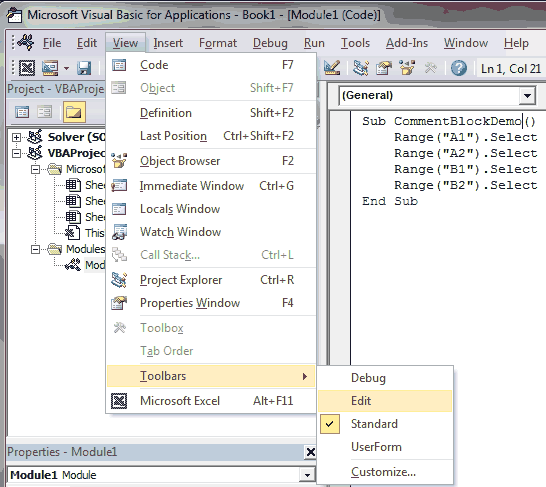Viewport: 546px width, 487px height.
Task: Toggle Design Mode toolbar icon
Action: [332, 68]
